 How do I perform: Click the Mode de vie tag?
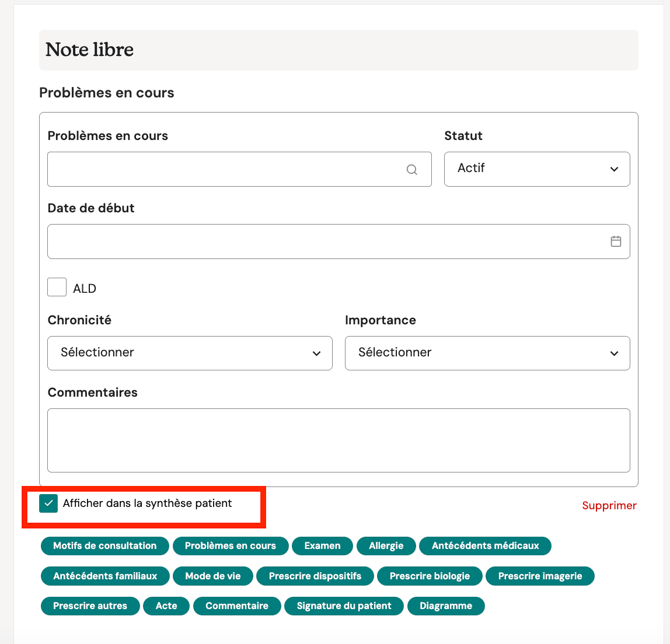[x=213, y=576]
